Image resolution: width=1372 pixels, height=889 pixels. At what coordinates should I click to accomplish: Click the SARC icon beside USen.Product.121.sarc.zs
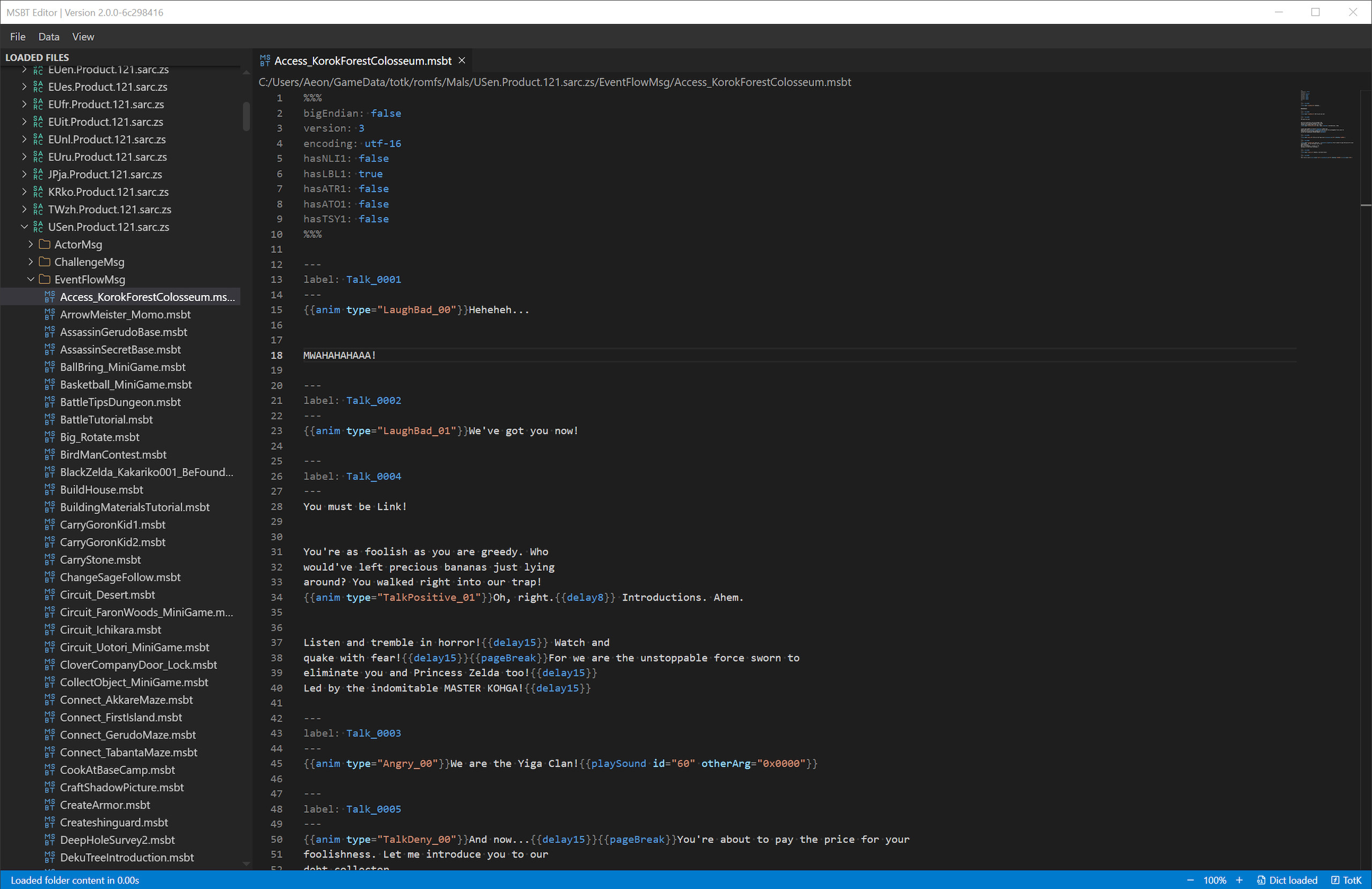pyautogui.click(x=37, y=227)
